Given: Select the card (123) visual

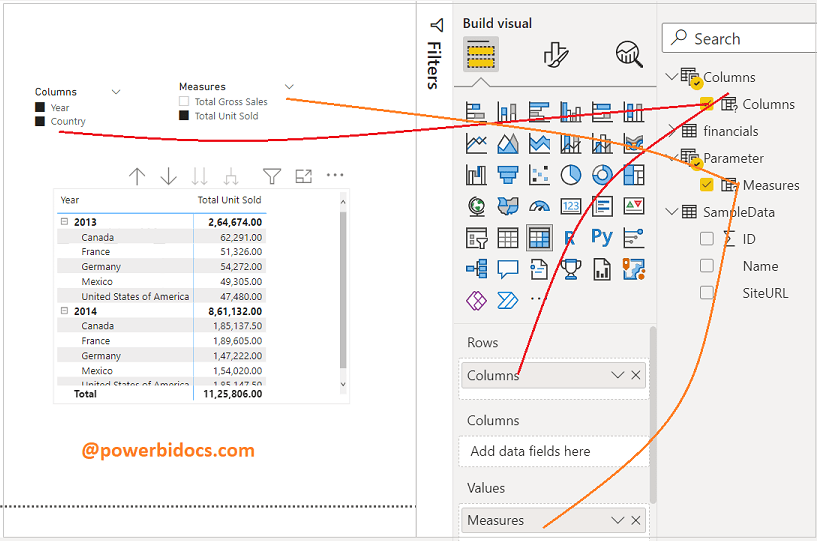Looking at the screenshot, I should [571, 206].
